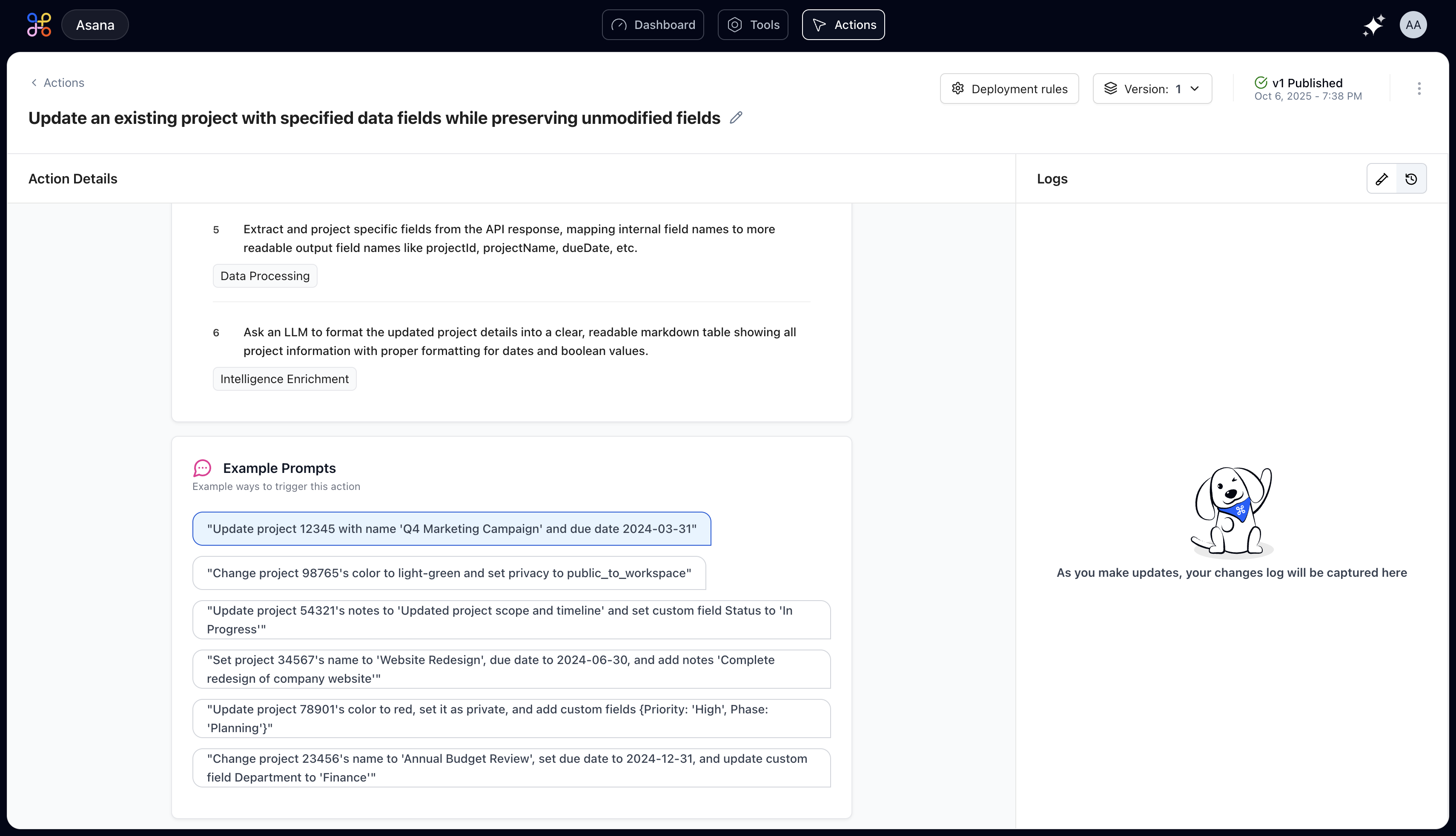
Task: Switch to the Logs history clock view
Action: click(1411, 179)
